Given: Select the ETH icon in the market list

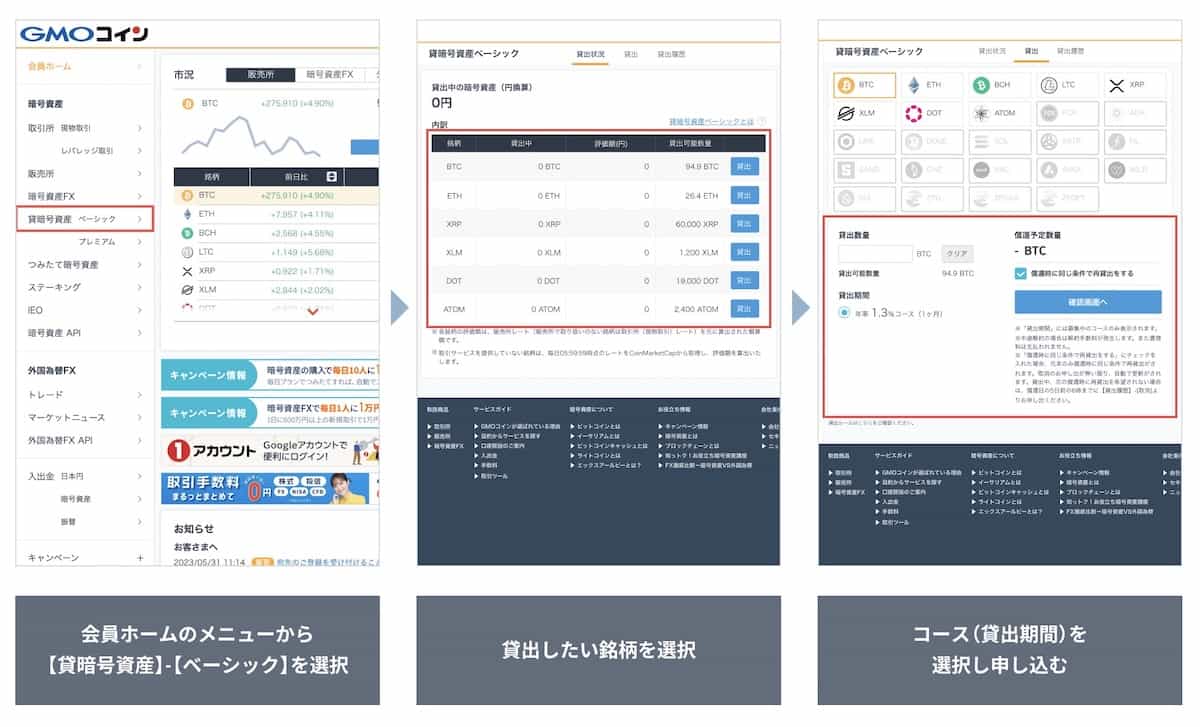Looking at the screenshot, I should coord(186,214).
